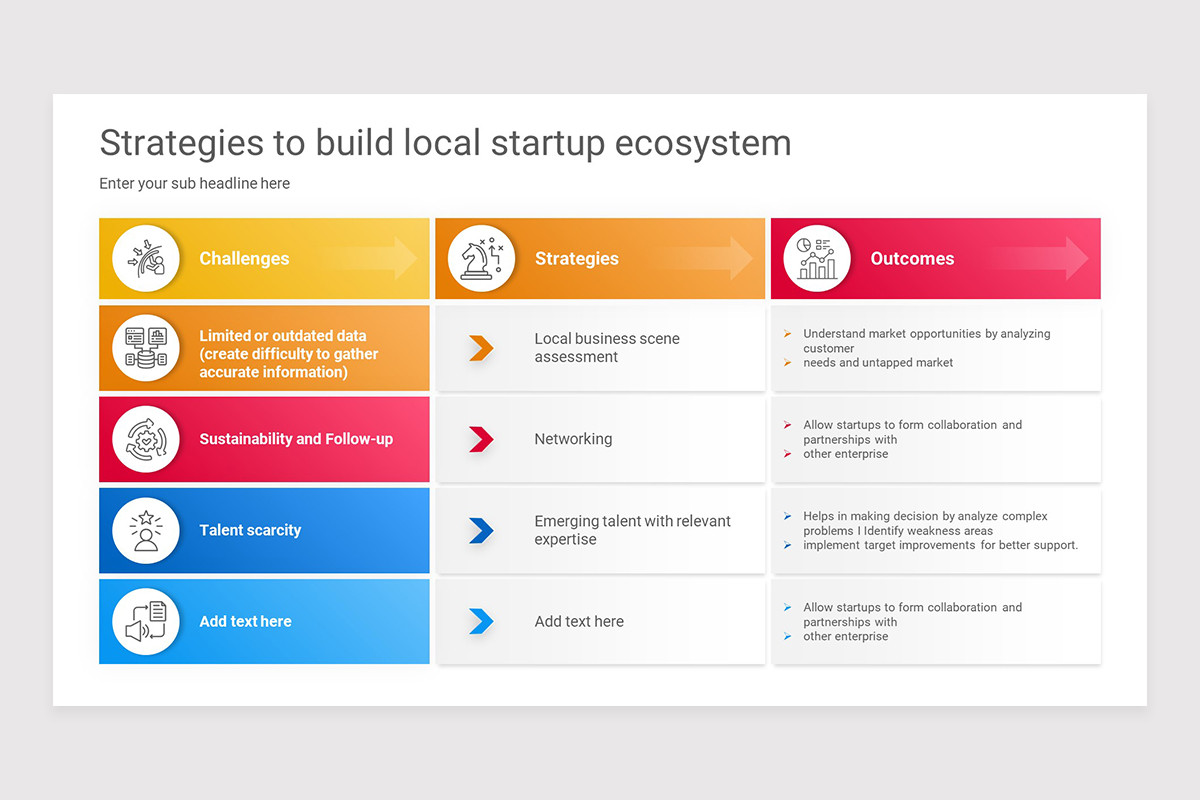Click the star person icon beside Talent scarcity
The width and height of the screenshot is (1200, 800).
[x=146, y=530]
